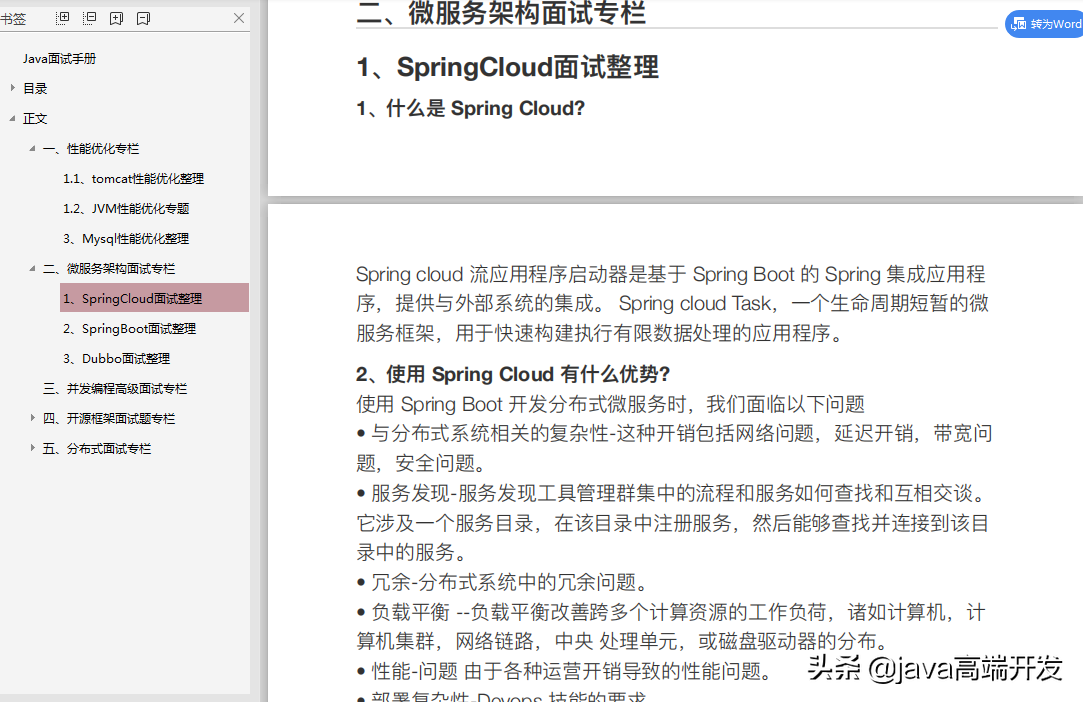Image resolution: width=1083 pixels, height=702 pixels.
Task: Open 2、SpringBoot面试整理 bookmark
Action: coord(129,329)
